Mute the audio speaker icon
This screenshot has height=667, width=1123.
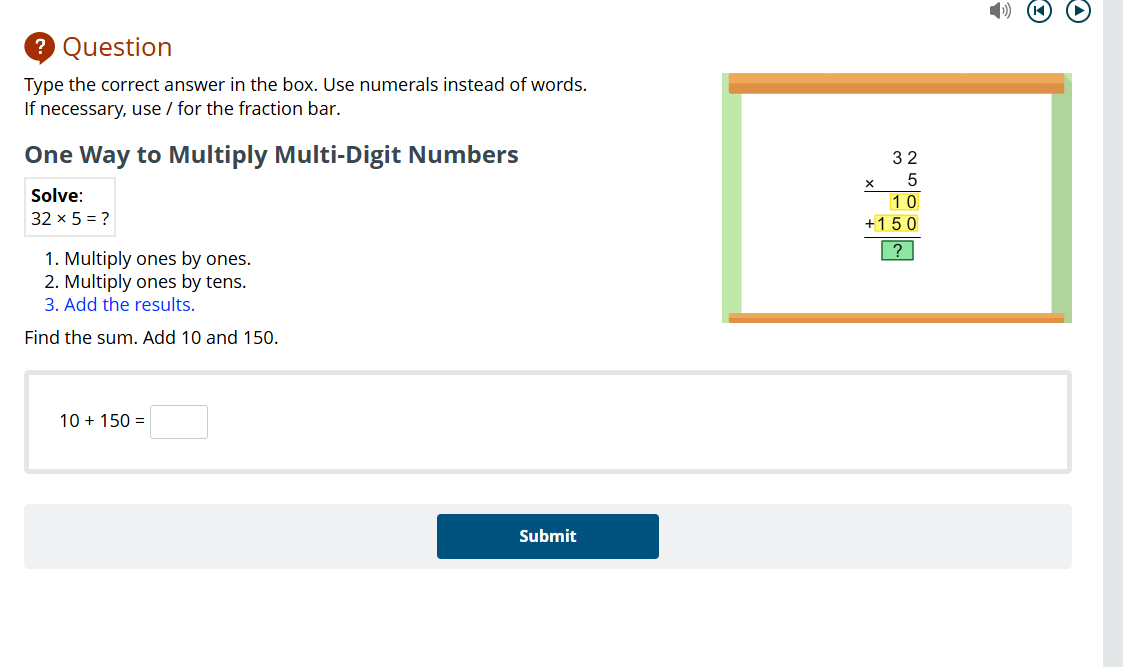click(x=999, y=11)
